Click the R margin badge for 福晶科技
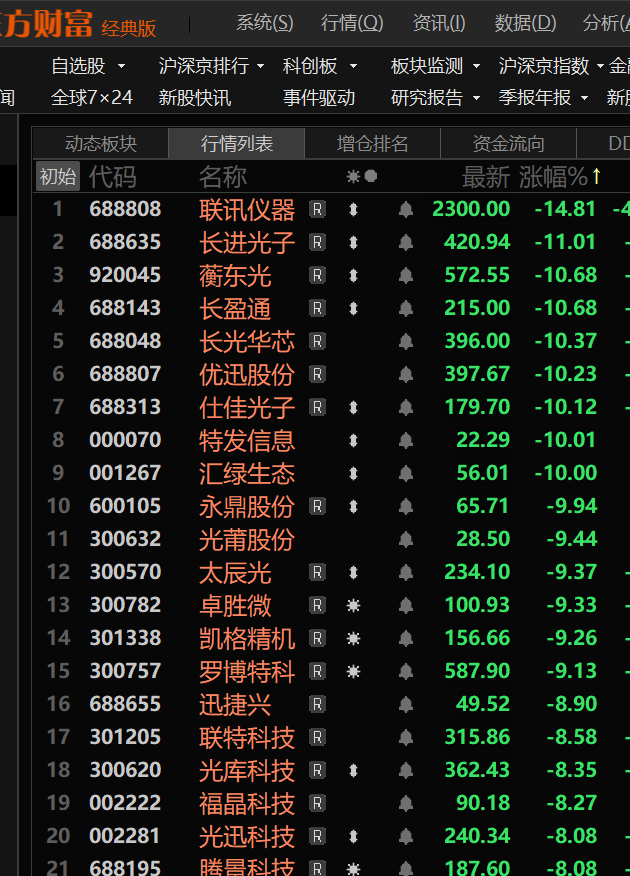This screenshot has width=630, height=876. click(x=317, y=803)
